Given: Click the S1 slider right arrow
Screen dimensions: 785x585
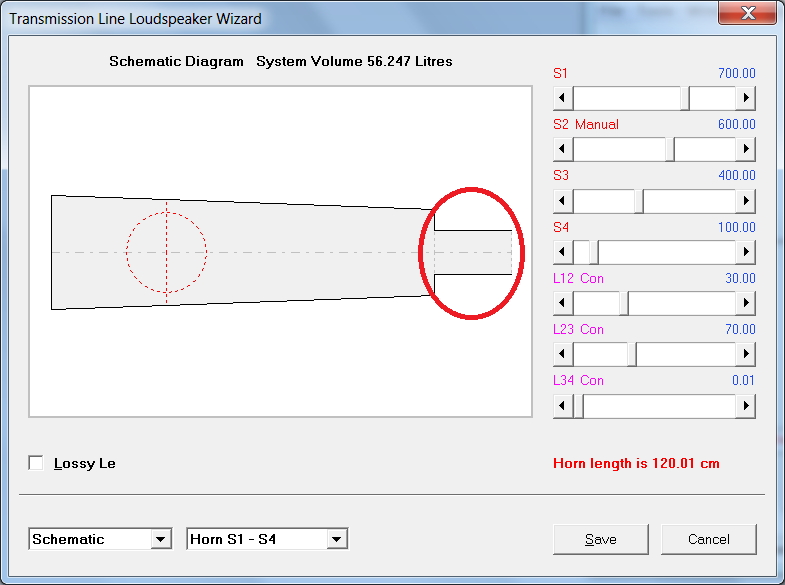Looking at the screenshot, I should point(745,98).
